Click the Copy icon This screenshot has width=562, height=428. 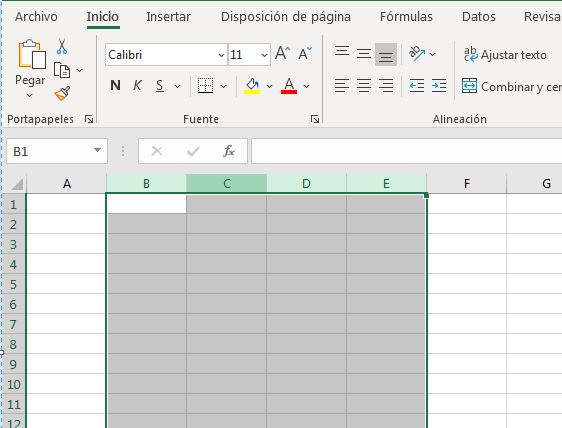(62, 70)
